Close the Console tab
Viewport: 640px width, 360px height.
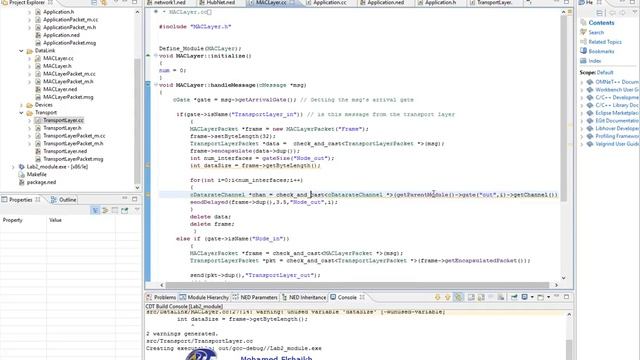click(x=362, y=298)
